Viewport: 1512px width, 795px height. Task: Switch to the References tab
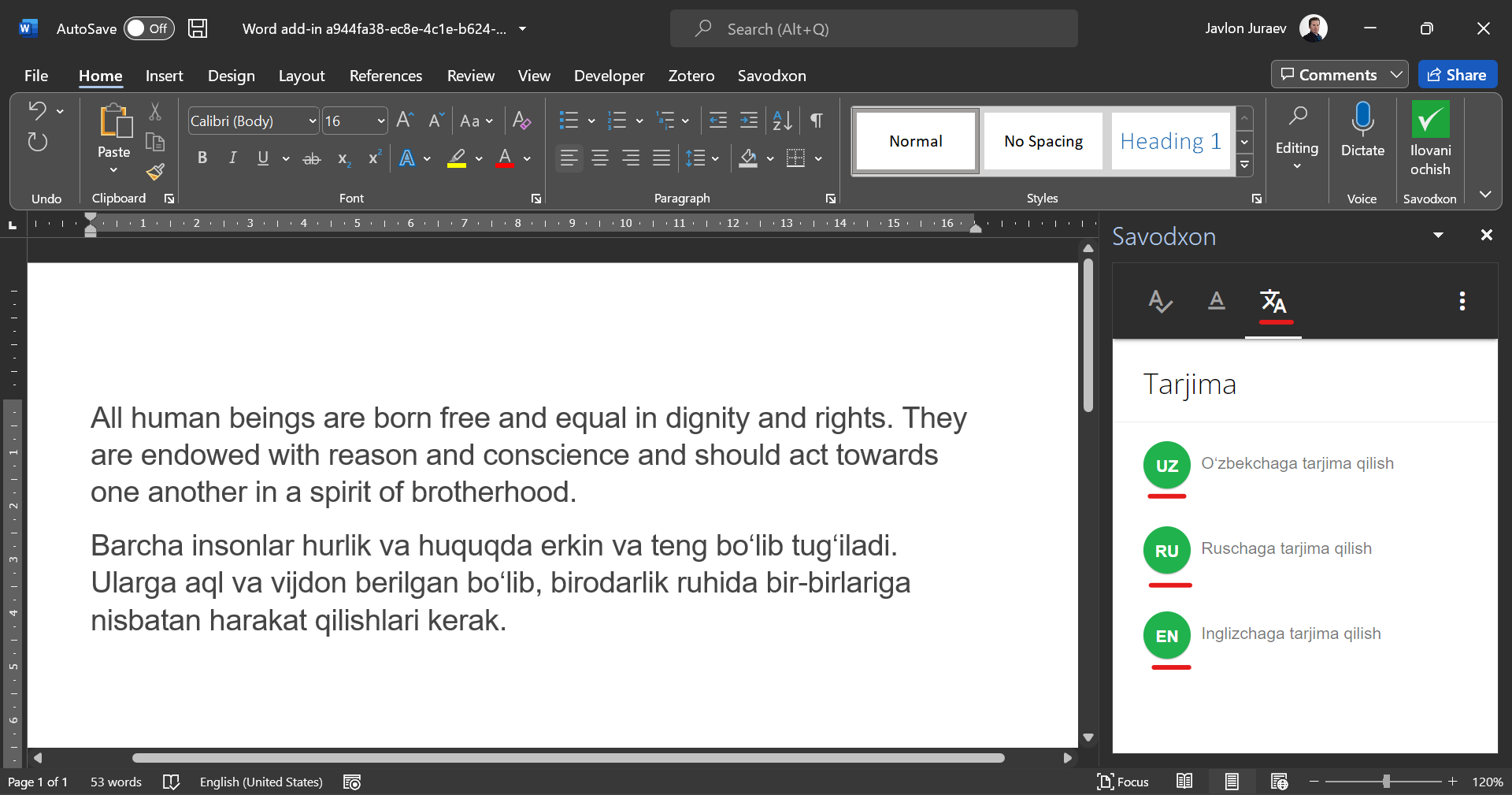click(x=385, y=76)
